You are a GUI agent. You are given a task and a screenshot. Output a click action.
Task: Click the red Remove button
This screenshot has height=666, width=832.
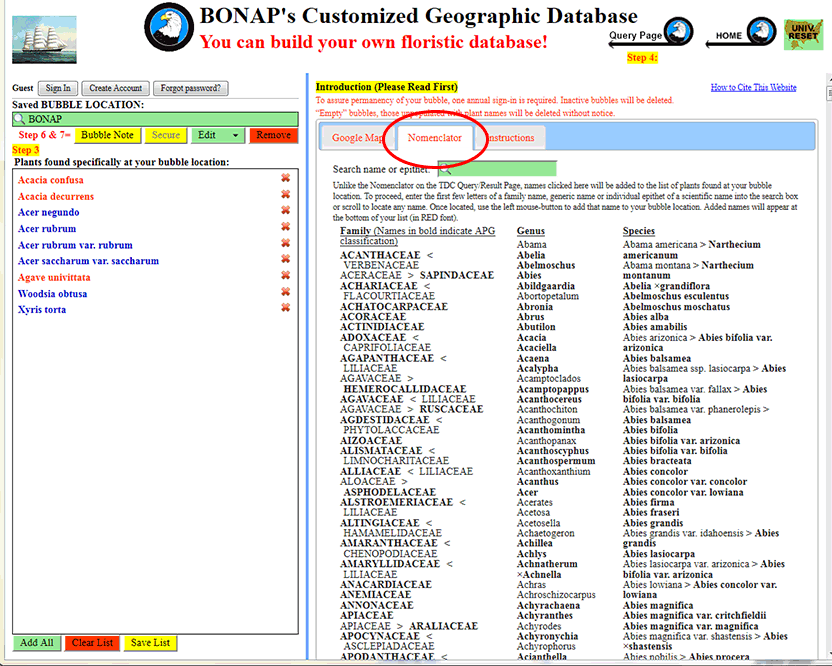point(273,135)
